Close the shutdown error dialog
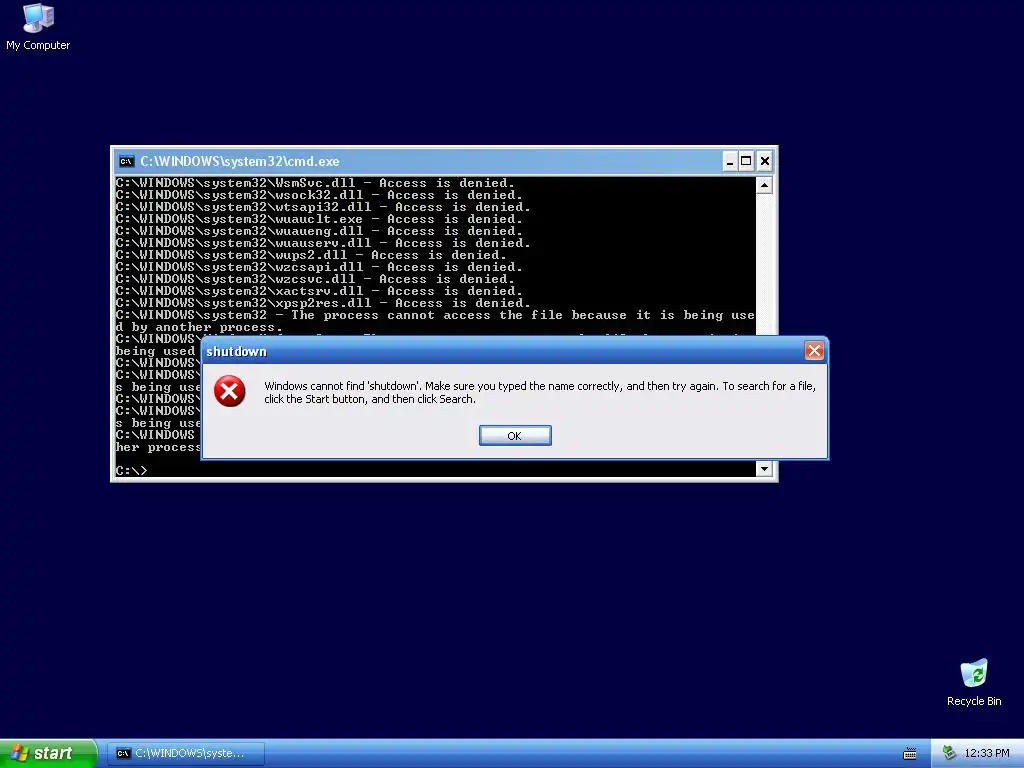This screenshot has height=768, width=1024. point(814,351)
